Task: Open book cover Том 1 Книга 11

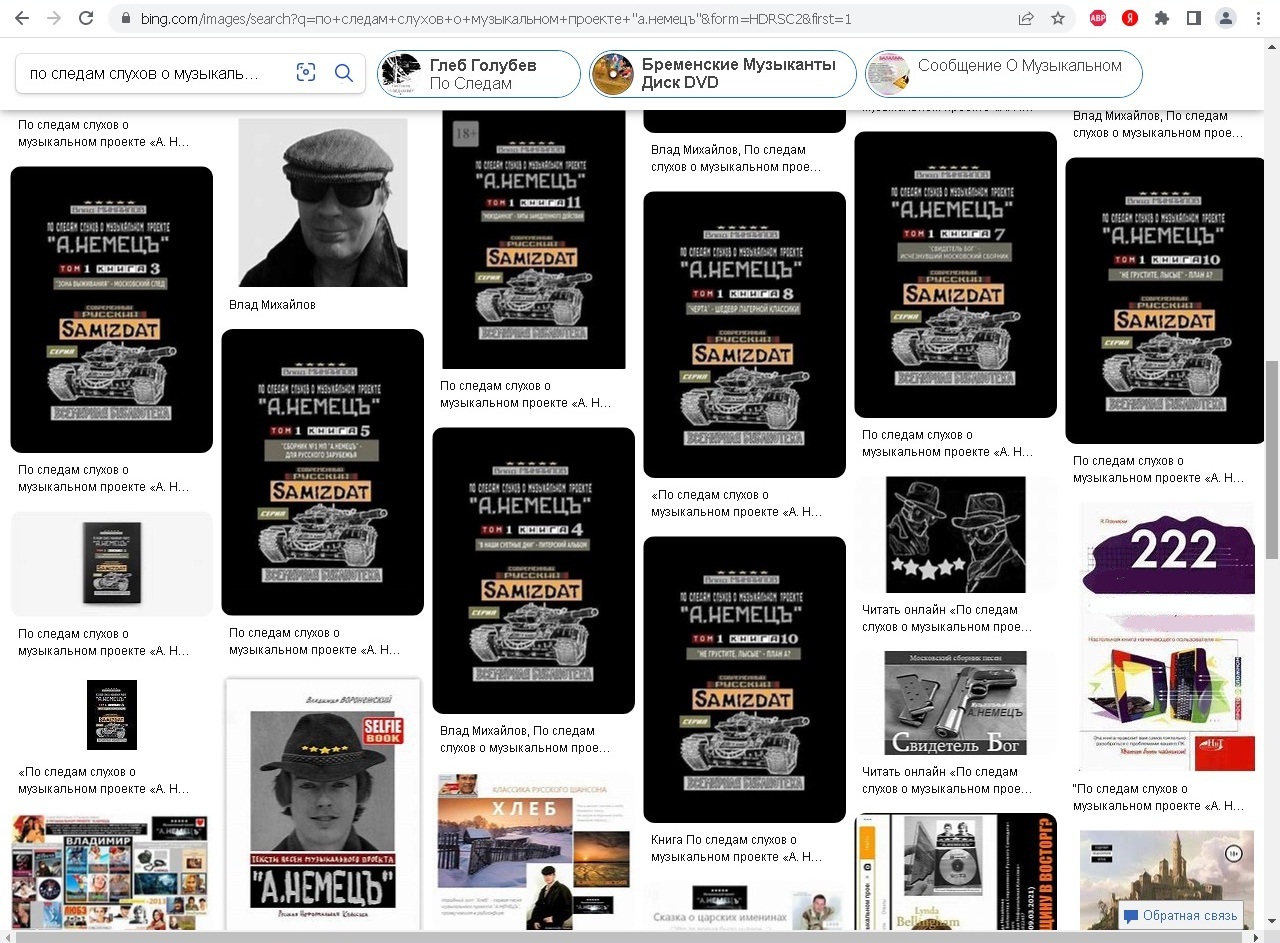Action: [534, 240]
